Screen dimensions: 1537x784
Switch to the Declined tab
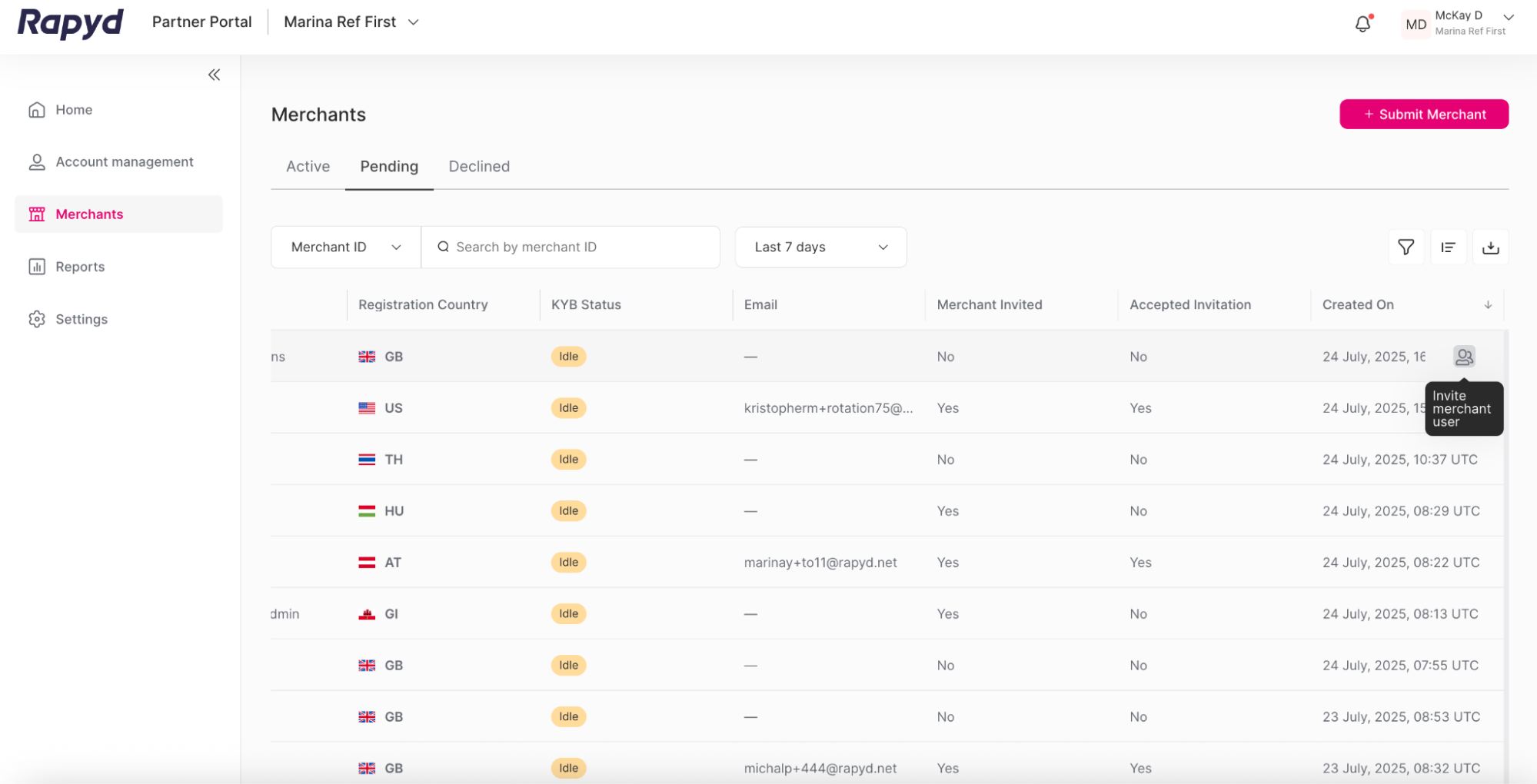point(478,166)
